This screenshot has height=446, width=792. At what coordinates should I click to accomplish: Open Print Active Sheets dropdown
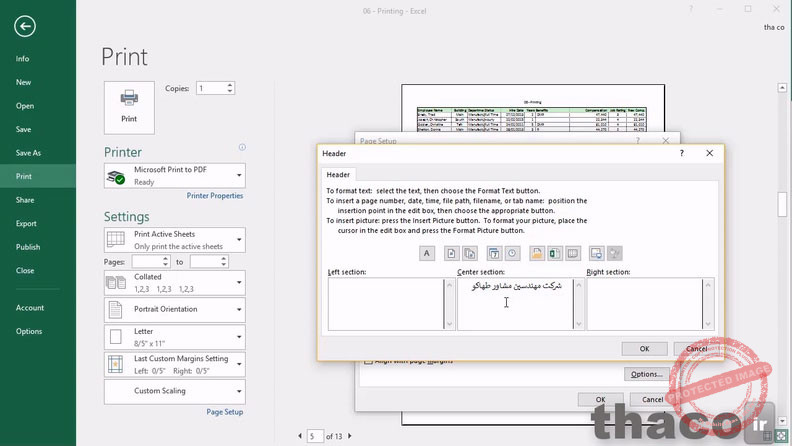175,240
